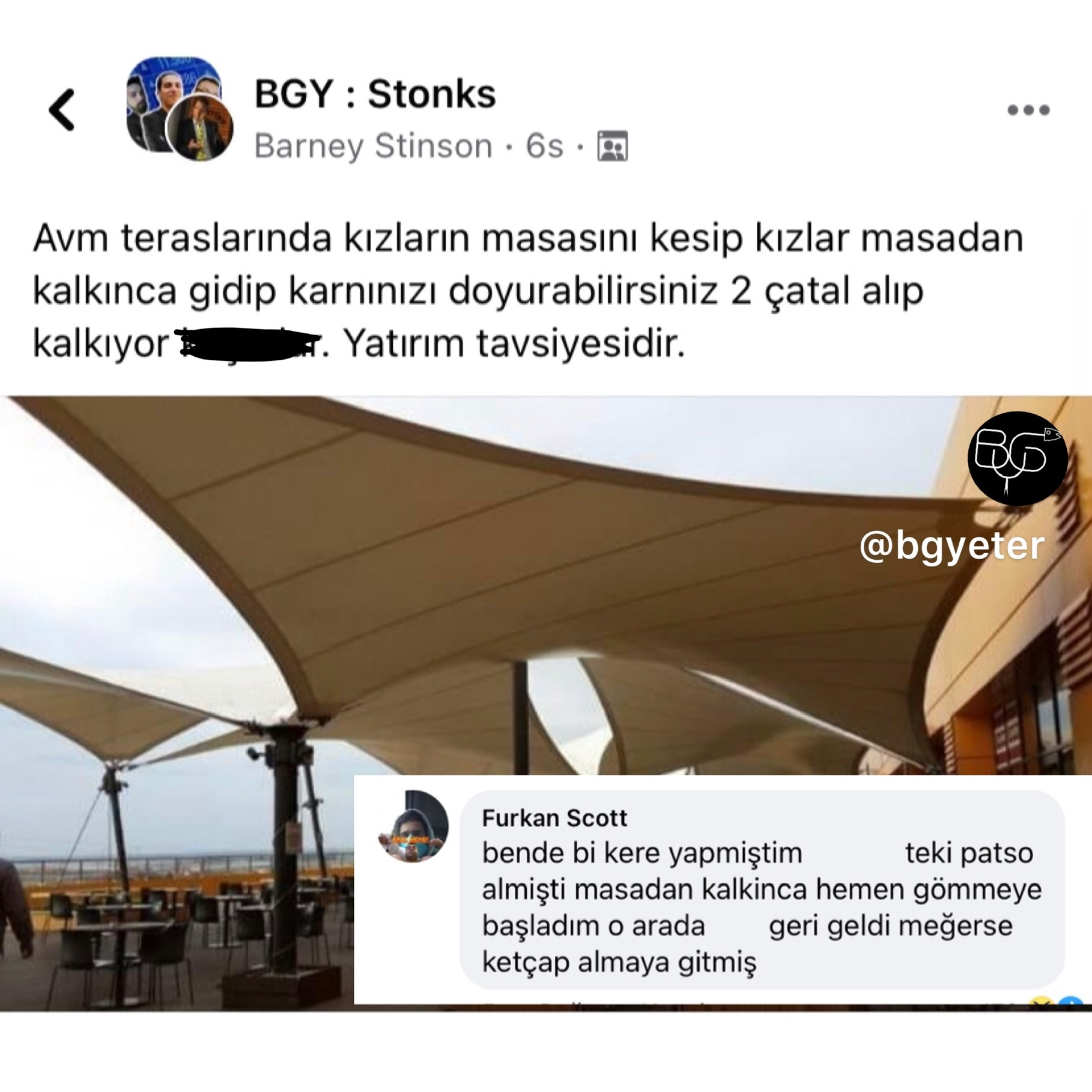Viewport: 1092px width, 1092px height.
Task: Click the group members privacy icon
Action: pyautogui.click(x=612, y=146)
